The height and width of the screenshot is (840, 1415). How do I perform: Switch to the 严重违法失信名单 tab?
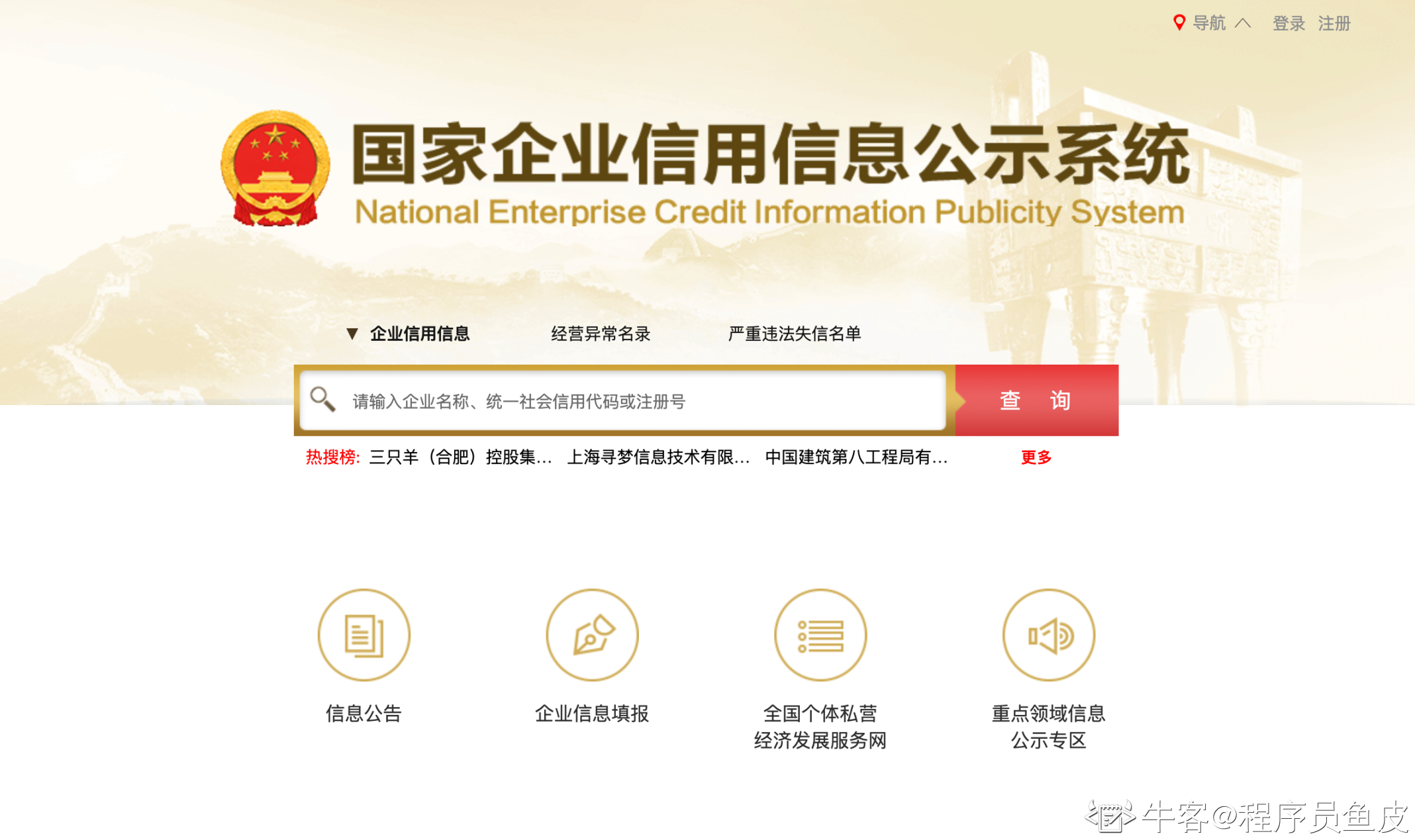[x=795, y=334]
